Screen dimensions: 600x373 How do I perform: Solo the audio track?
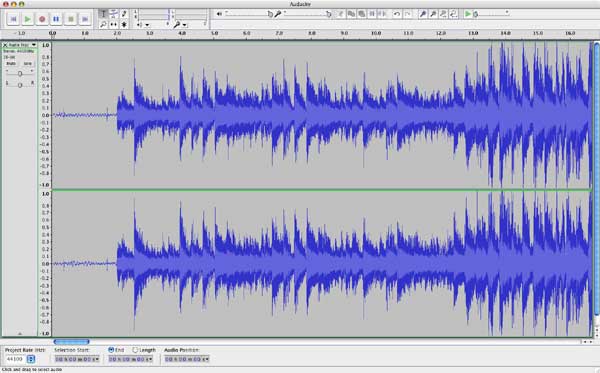tap(28, 64)
